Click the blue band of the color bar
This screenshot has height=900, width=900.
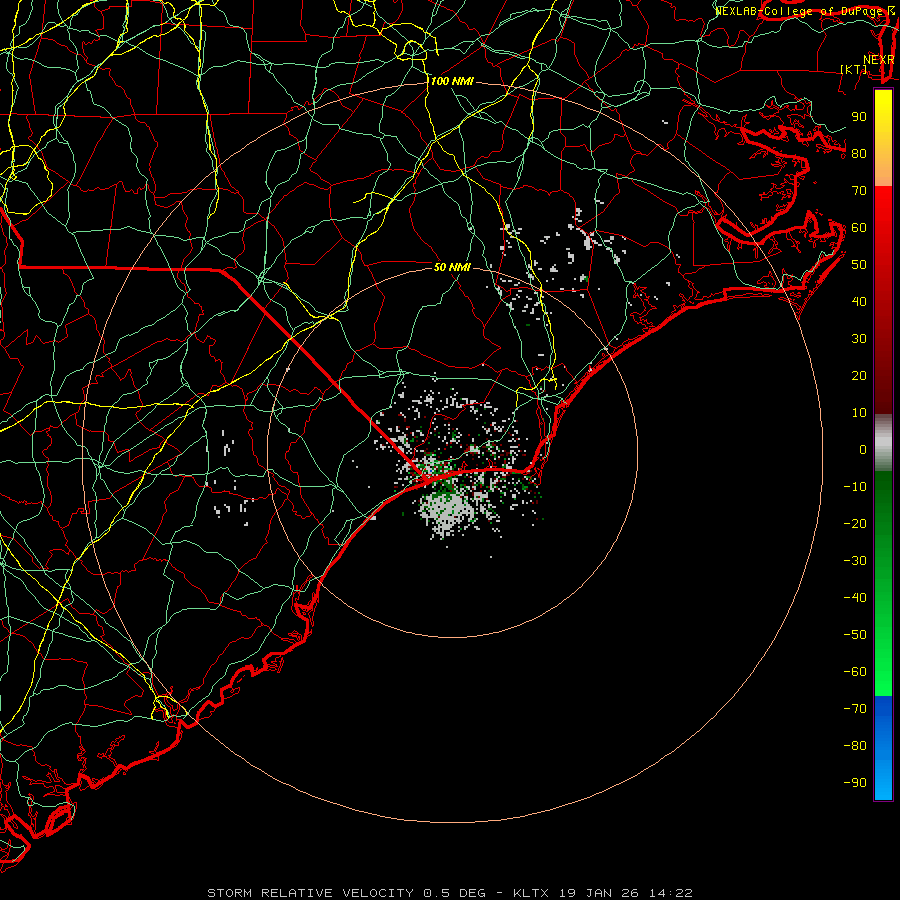(883, 748)
